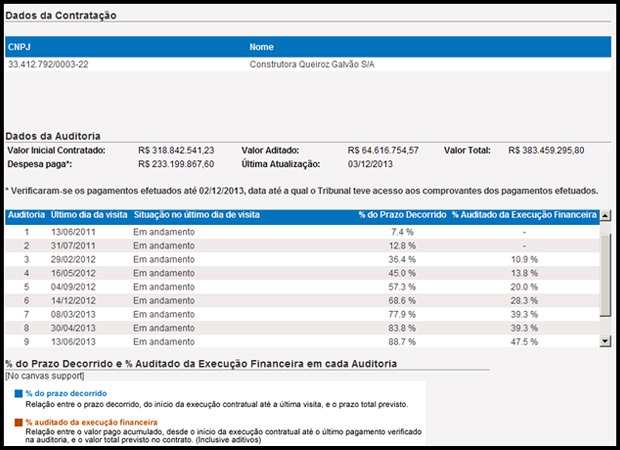Click the orange '% auditado' legend square
The image size is (620, 450).
coord(19,423)
